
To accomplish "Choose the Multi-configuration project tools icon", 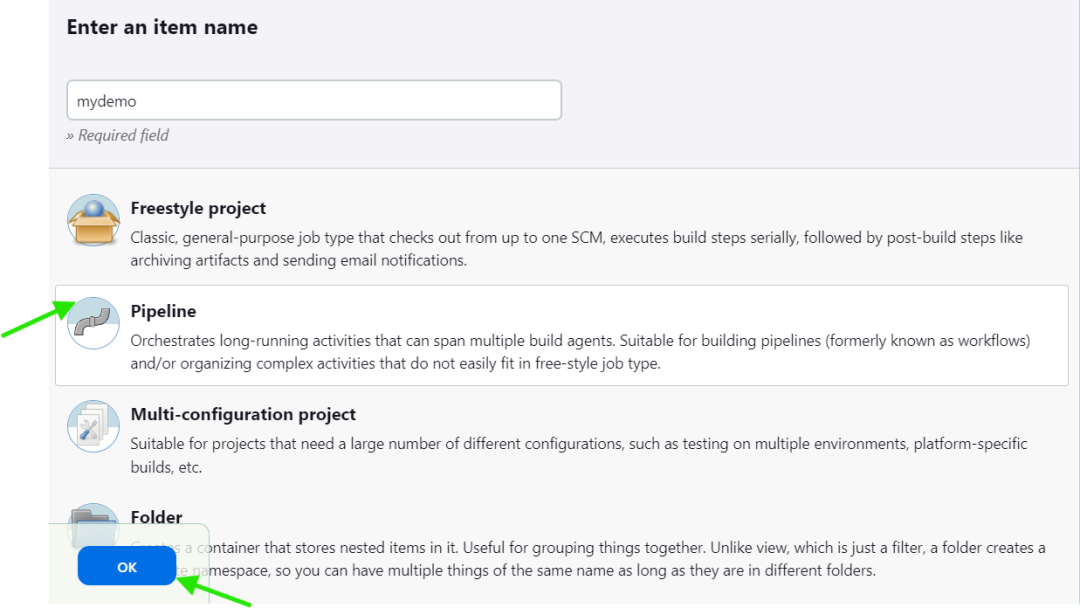I will 93,427.
